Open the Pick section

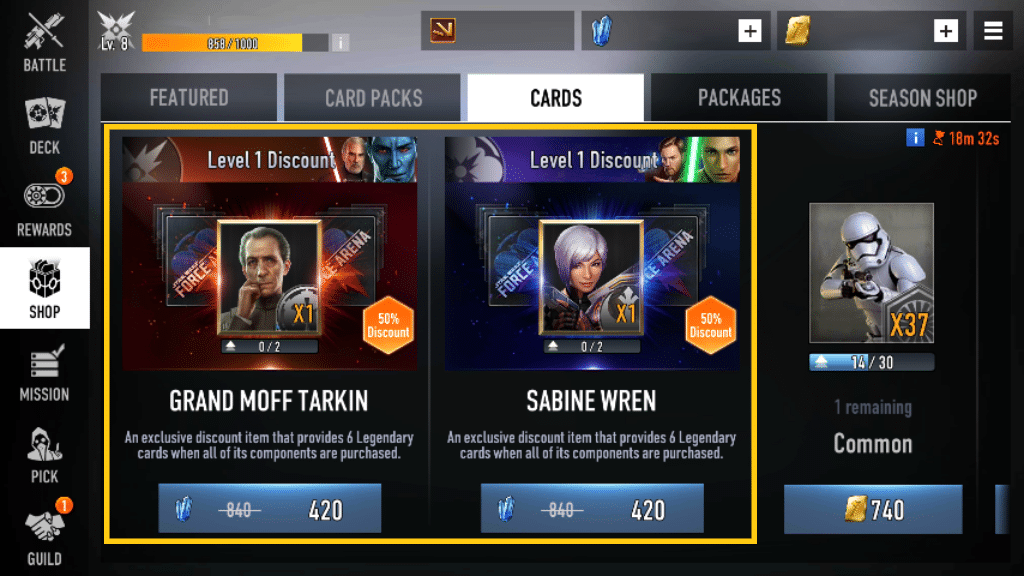44,455
